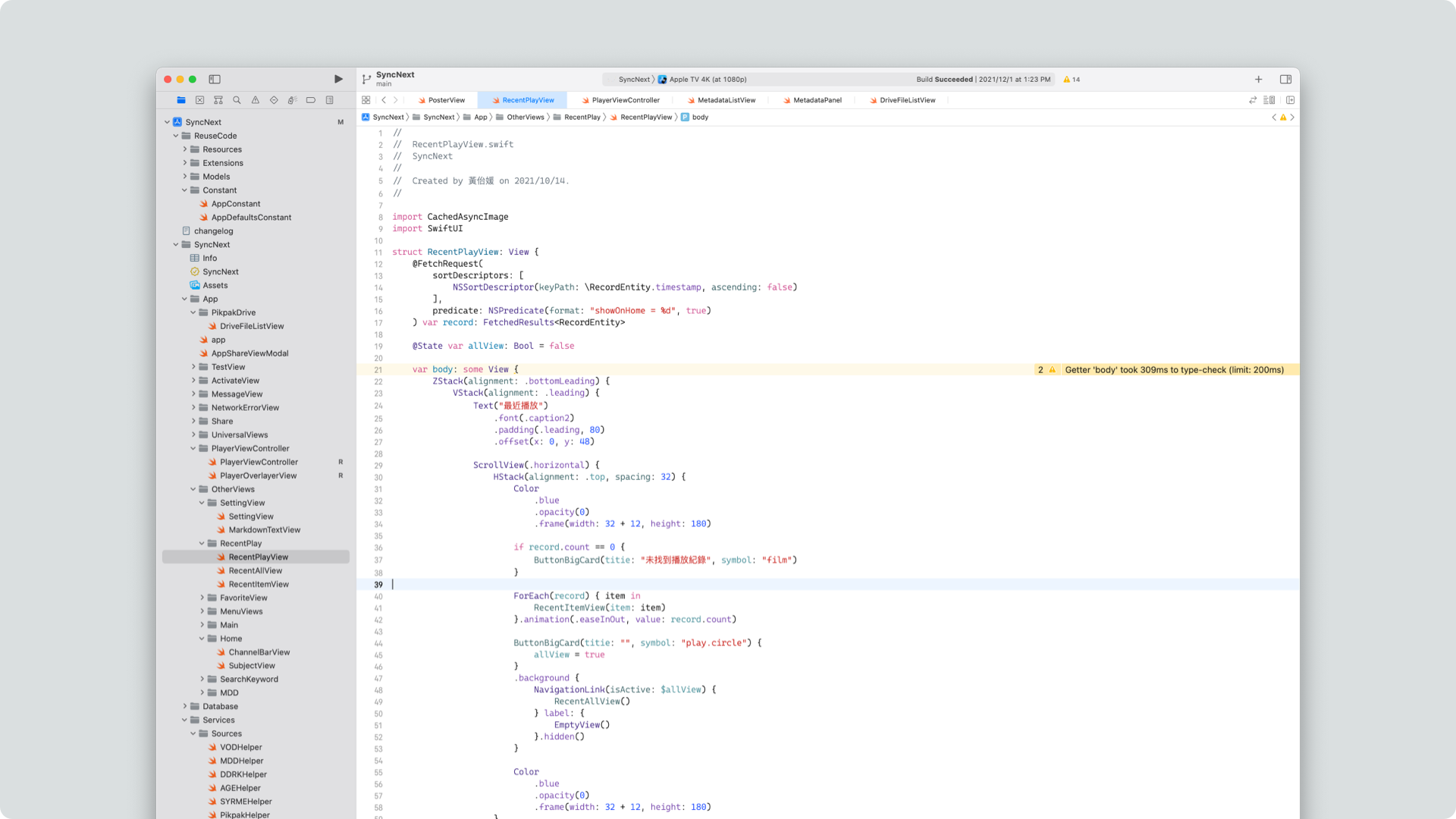This screenshot has width=1456, height=819.
Task: Click the type-check warning annotation on line 21
Action: click(1166, 370)
